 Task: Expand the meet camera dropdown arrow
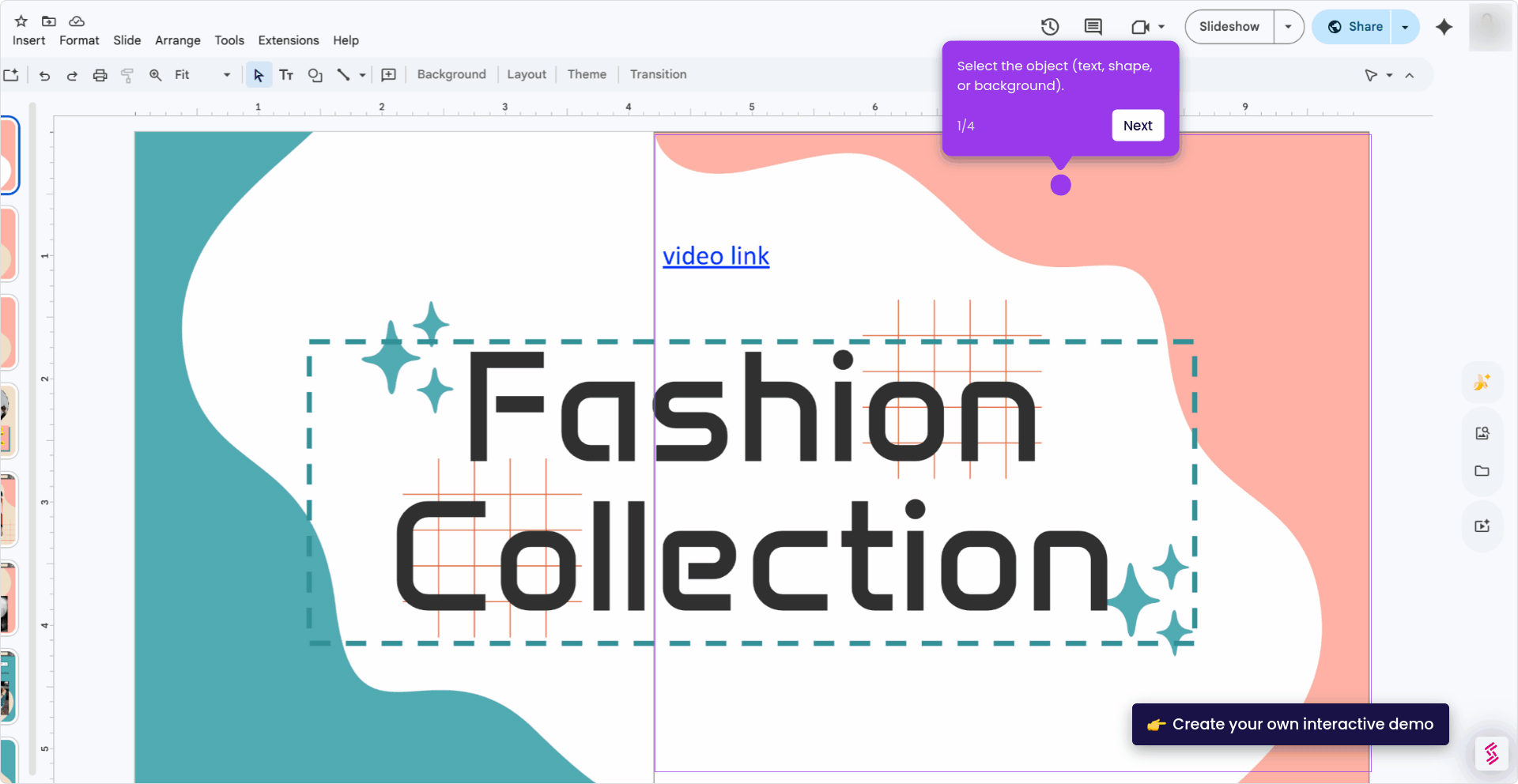pos(1161,27)
